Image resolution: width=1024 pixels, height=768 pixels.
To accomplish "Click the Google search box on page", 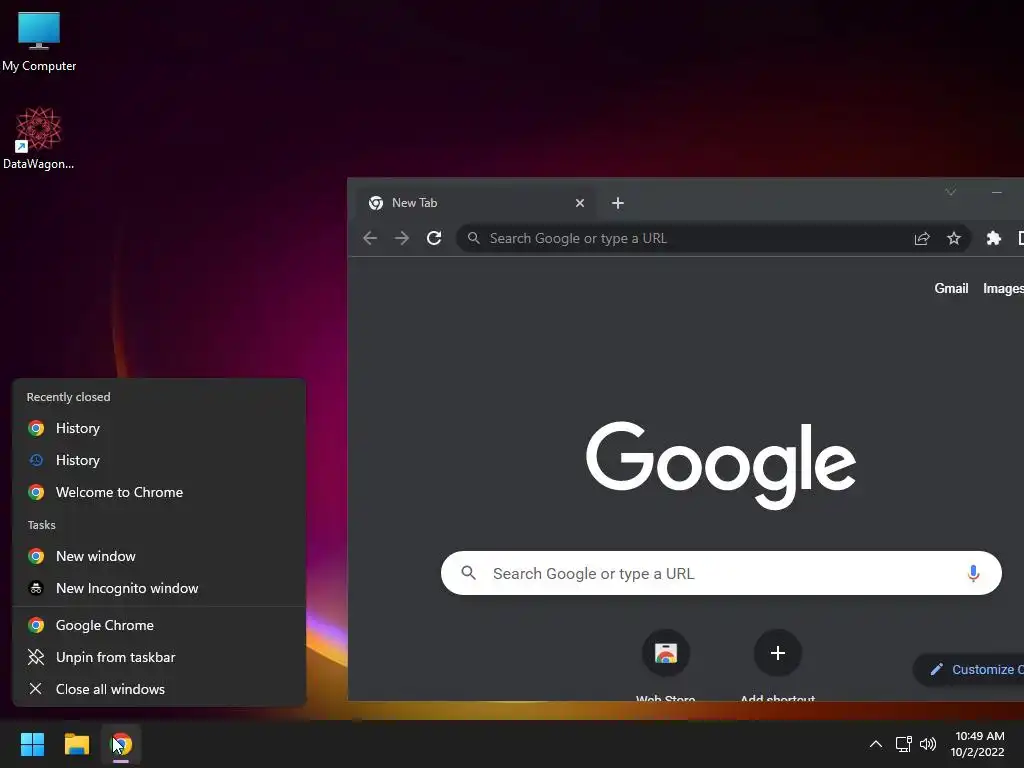I will coord(721,573).
